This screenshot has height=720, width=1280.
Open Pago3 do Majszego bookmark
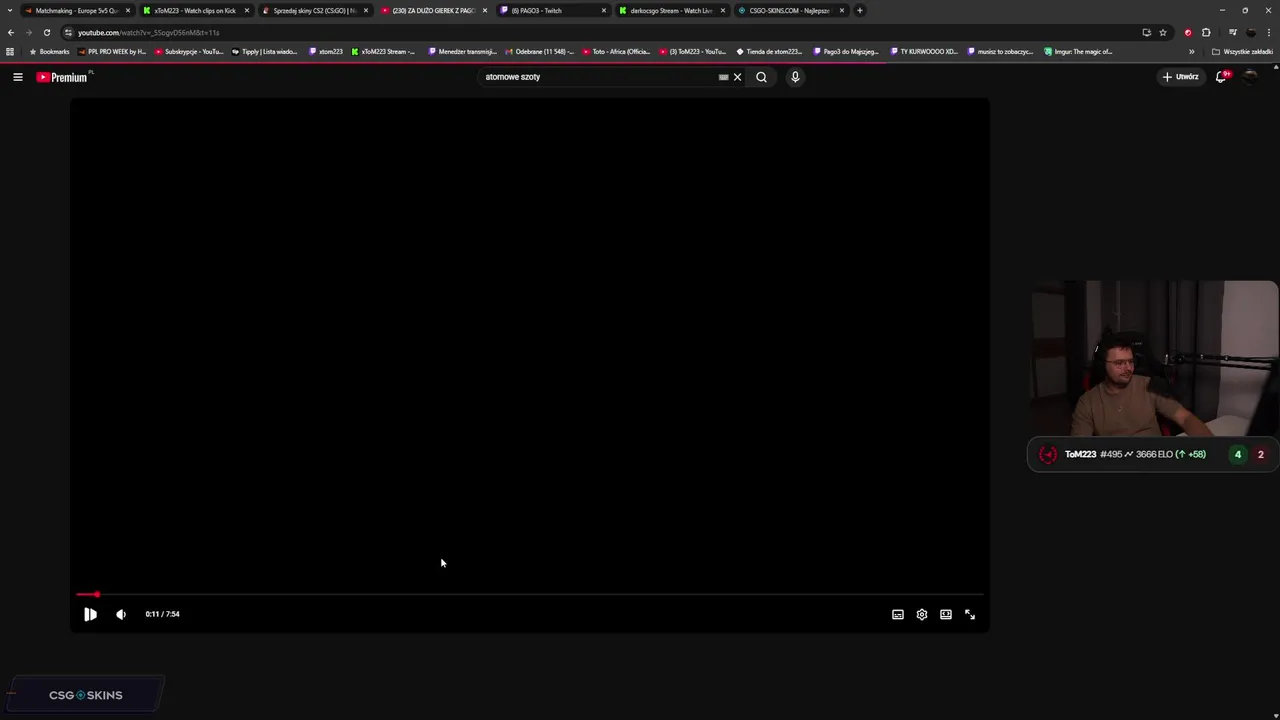coord(846,52)
